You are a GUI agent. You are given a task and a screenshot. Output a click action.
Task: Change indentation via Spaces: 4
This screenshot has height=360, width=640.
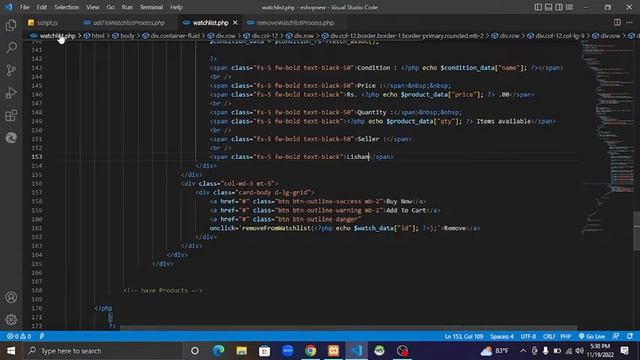point(502,336)
